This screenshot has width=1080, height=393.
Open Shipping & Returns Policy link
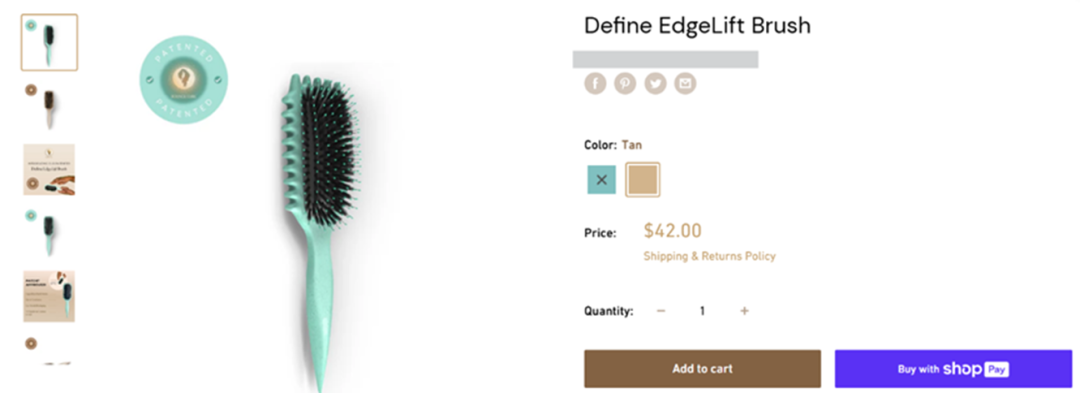point(709,256)
